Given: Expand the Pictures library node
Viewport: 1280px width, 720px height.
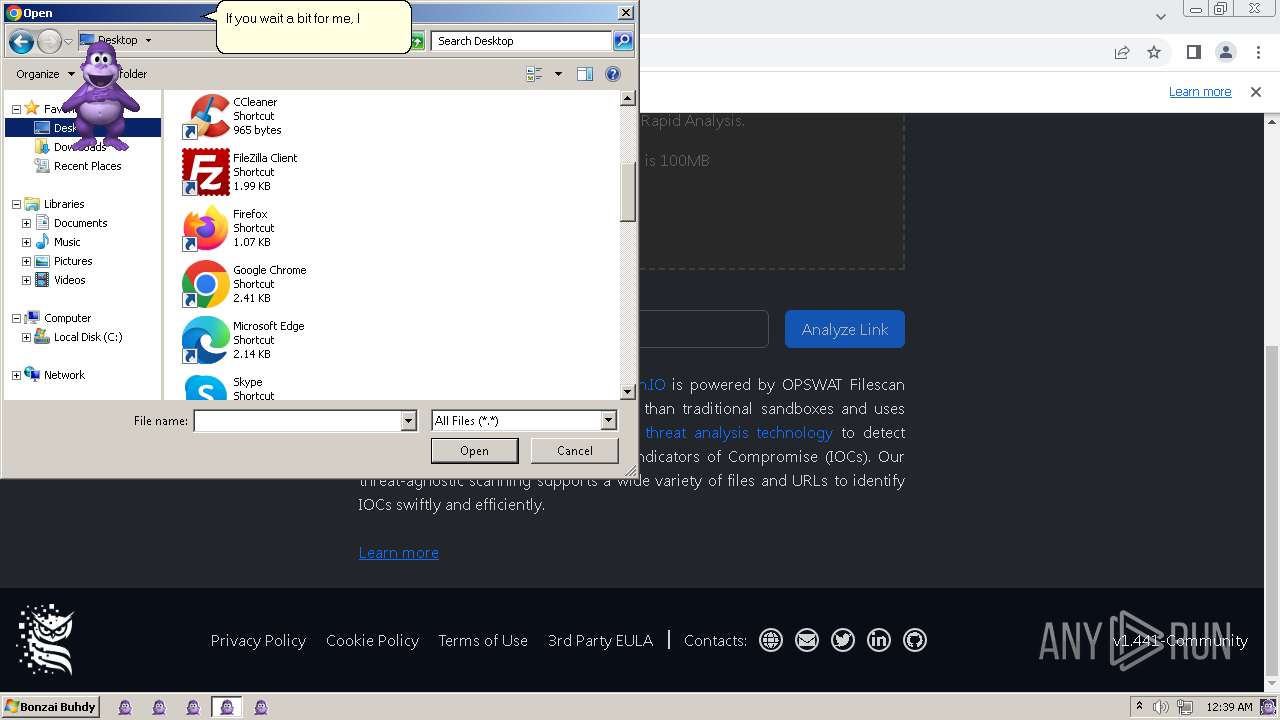Looking at the screenshot, I should pos(26,261).
